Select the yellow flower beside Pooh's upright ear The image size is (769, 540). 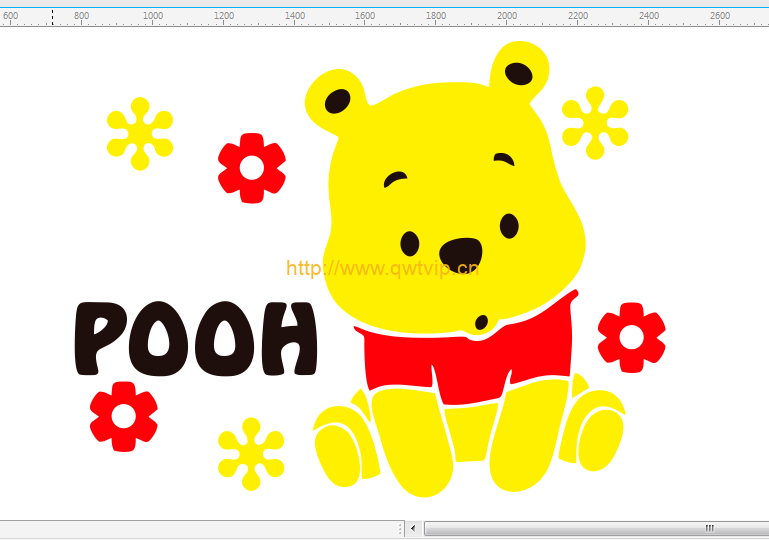tap(595, 123)
